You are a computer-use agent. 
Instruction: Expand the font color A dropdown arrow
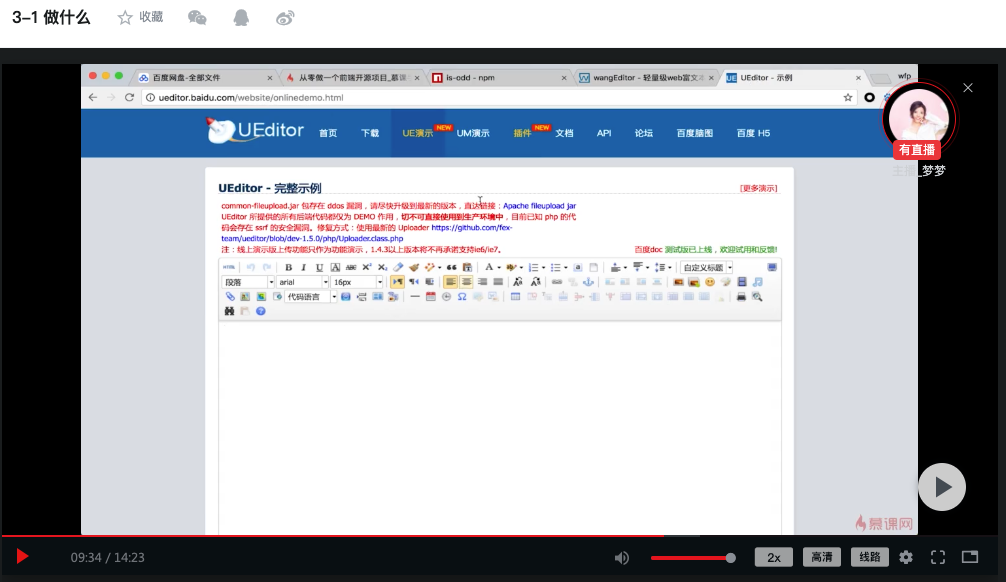point(499,268)
